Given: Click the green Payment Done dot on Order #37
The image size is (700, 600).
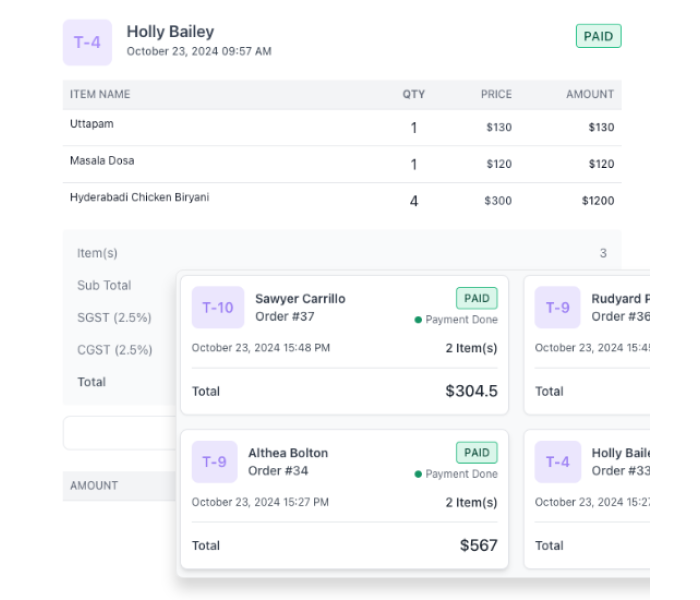Looking at the screenshot, I should (x=418, y=320).
